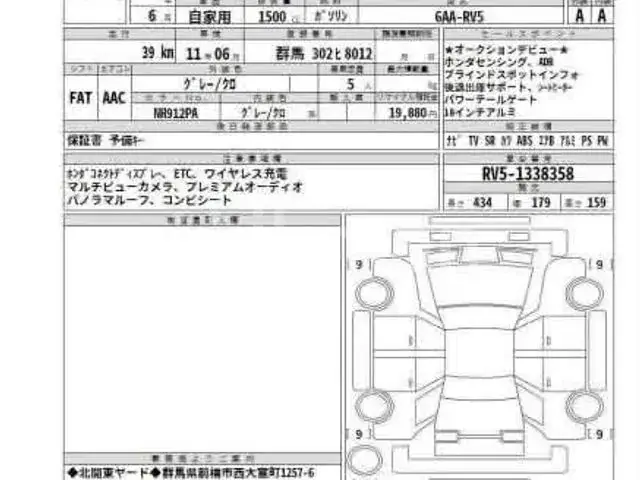Screen dimensions: 640x480
Task: Click the empty inspector notes box
Action: click(202, 339)
